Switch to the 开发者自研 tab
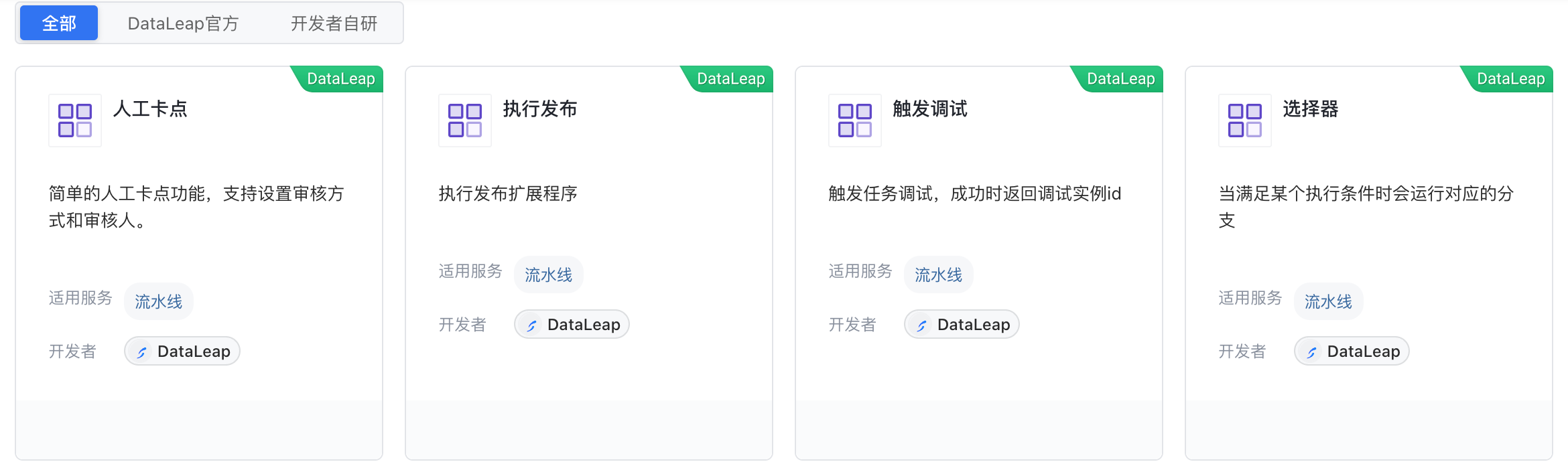This screenshot has height=466, width=1568. click(x=334, y=23)
